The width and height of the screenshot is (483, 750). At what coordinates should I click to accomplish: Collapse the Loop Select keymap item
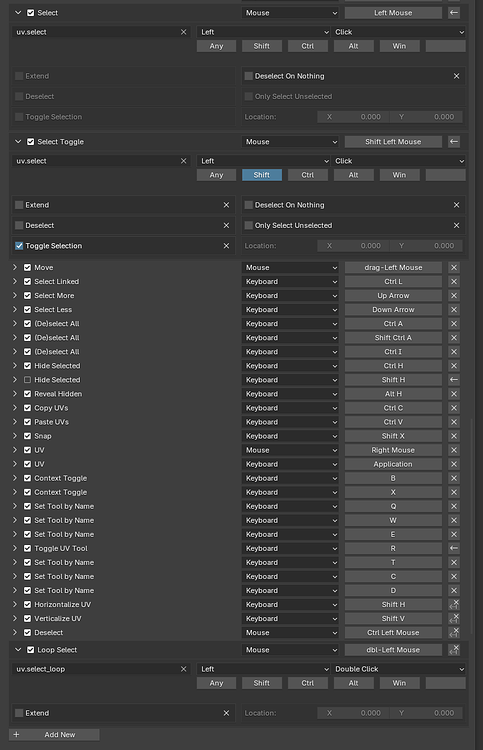click(x=18, y=650)
